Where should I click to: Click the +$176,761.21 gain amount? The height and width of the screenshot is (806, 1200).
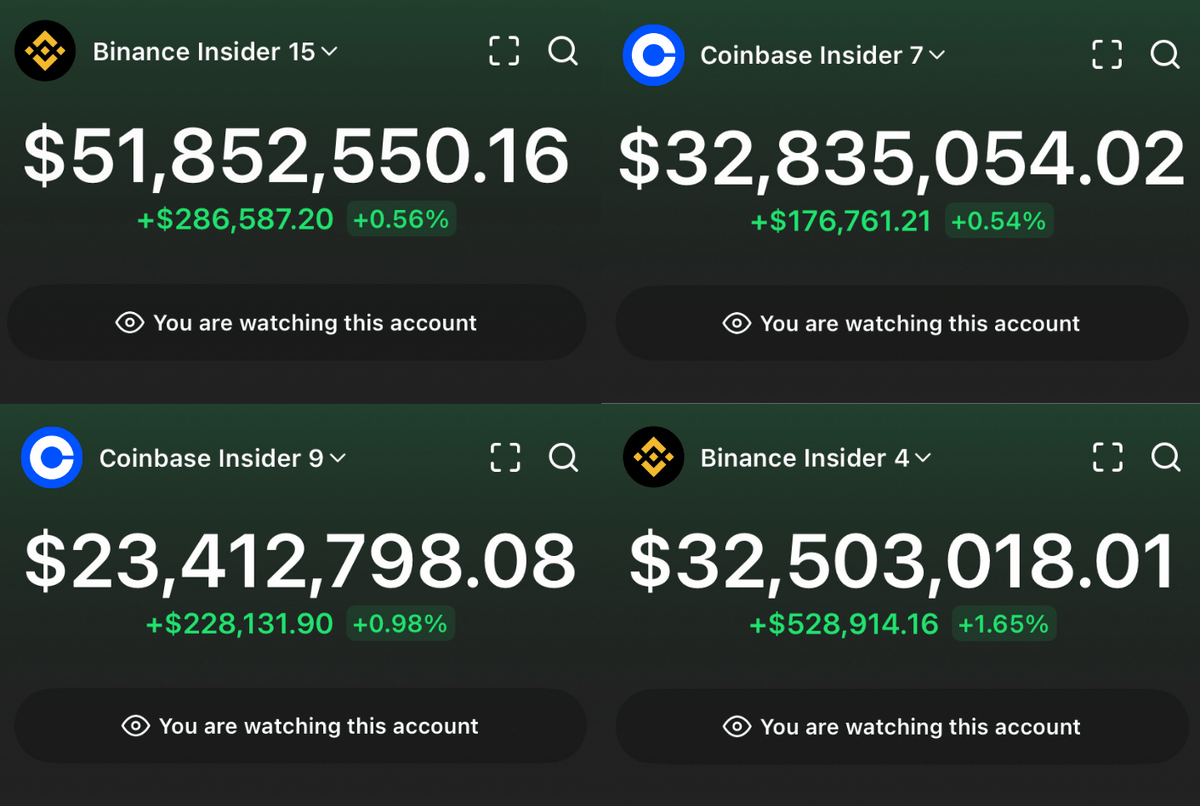841,221
